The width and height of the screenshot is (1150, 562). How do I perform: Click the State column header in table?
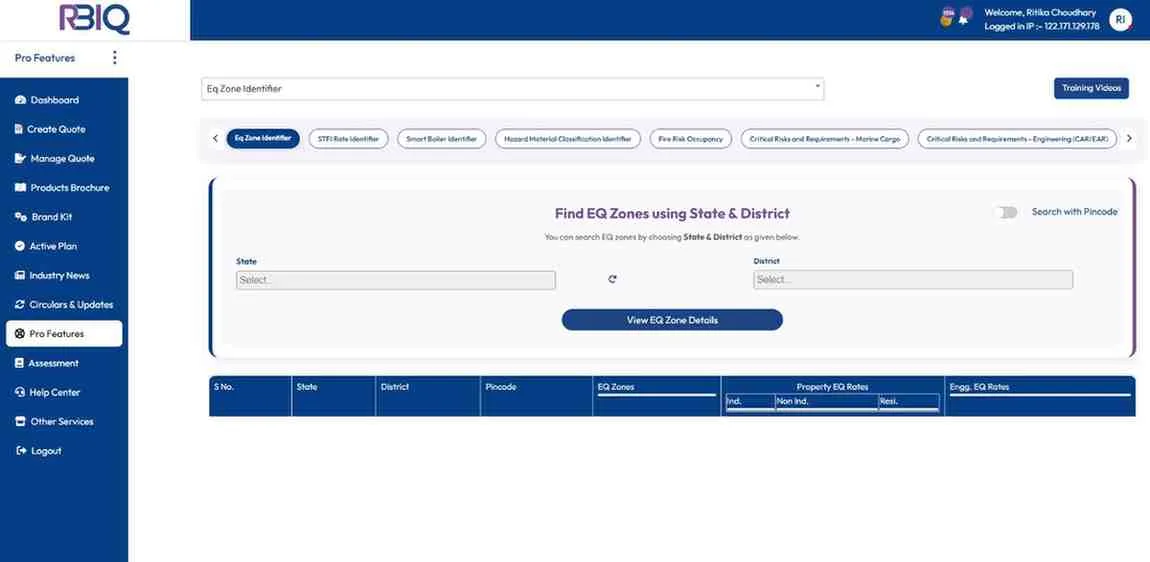pyautogui.click(x=334, y=396)
